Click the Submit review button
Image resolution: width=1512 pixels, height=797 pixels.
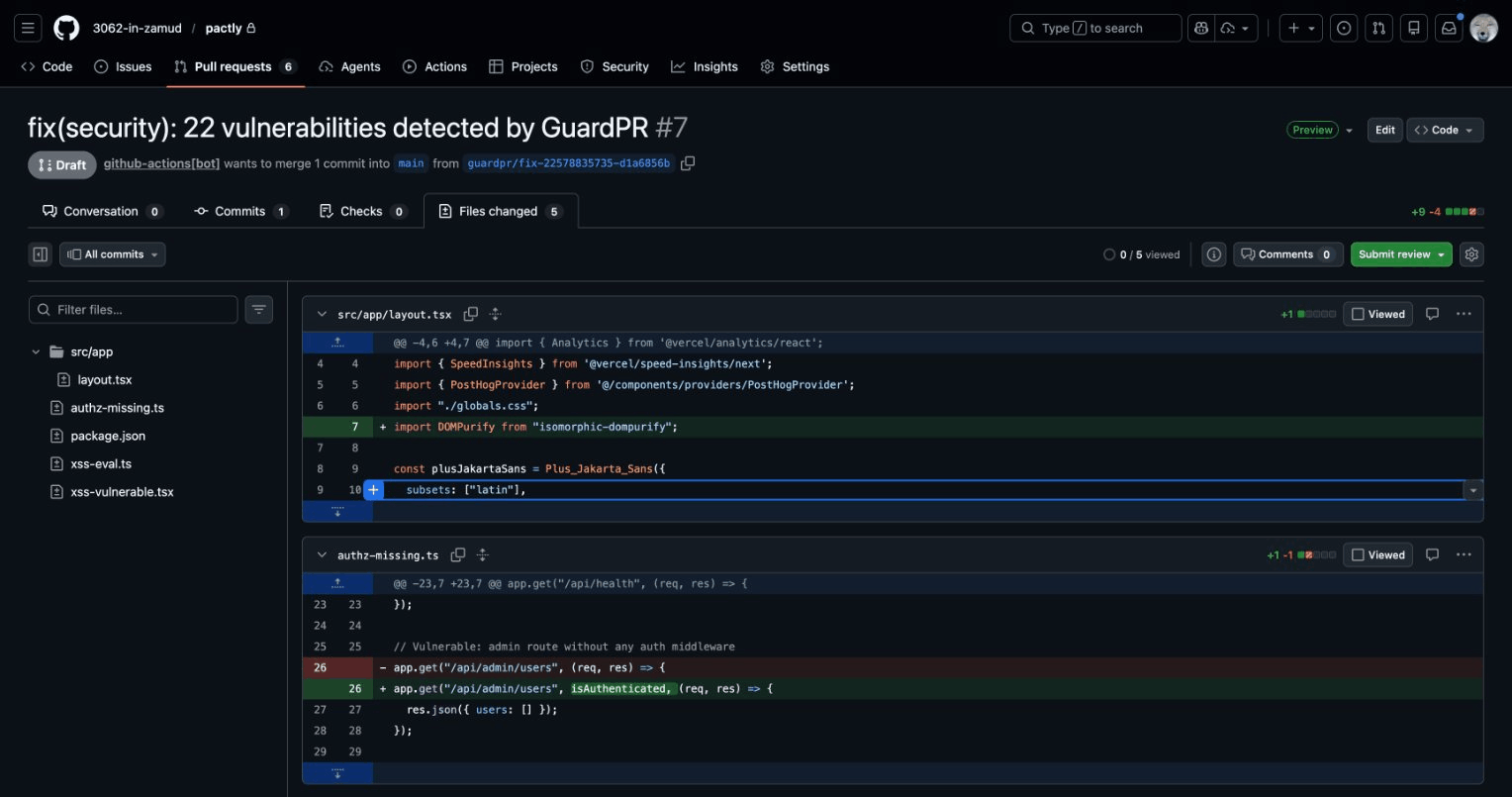[1394, 254]
